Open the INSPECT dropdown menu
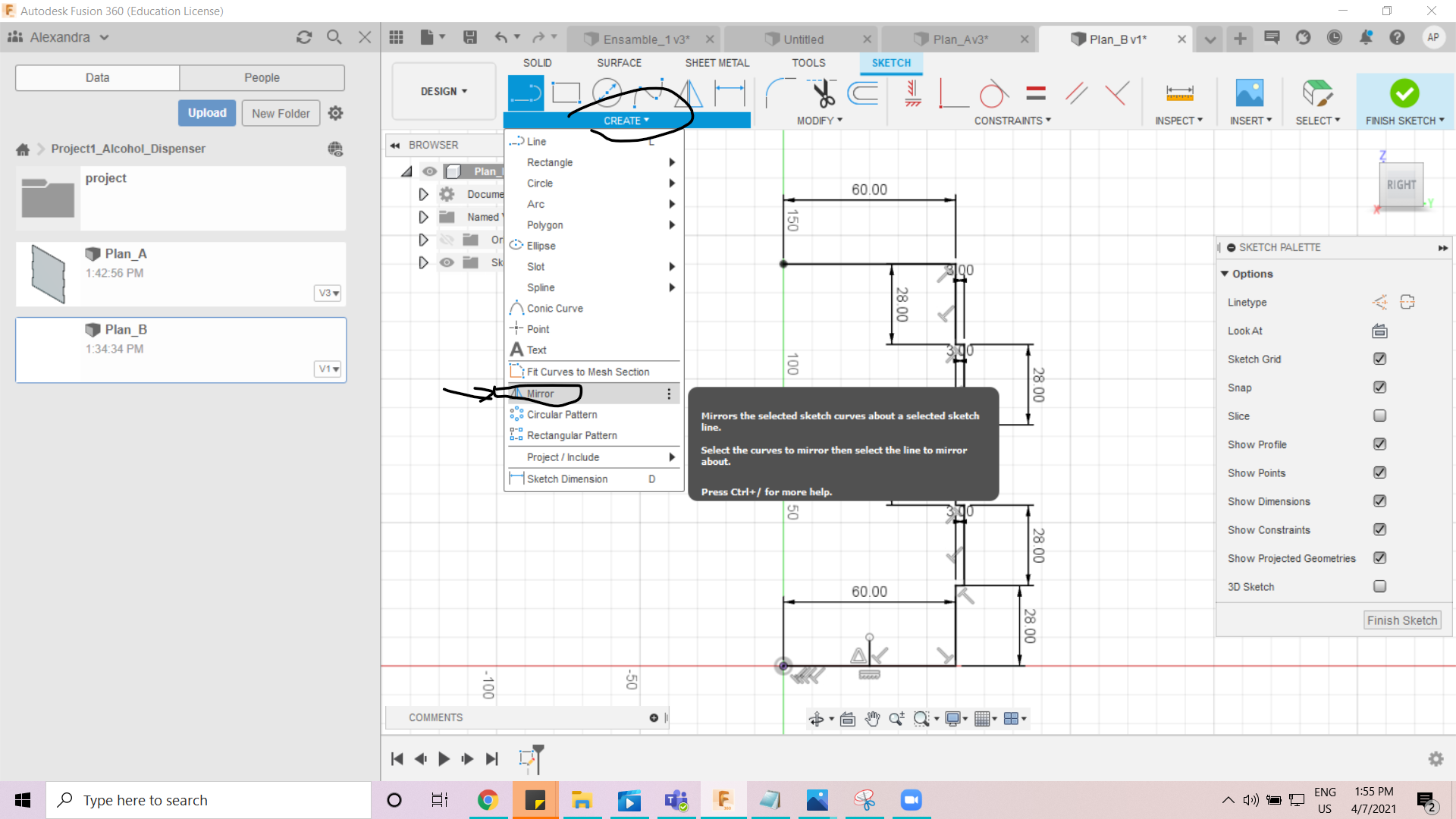 (x=1178, y=121)
